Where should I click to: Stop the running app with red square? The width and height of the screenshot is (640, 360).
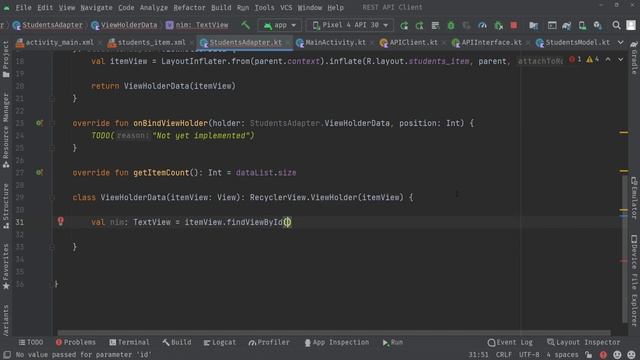[x=514, y=25]
